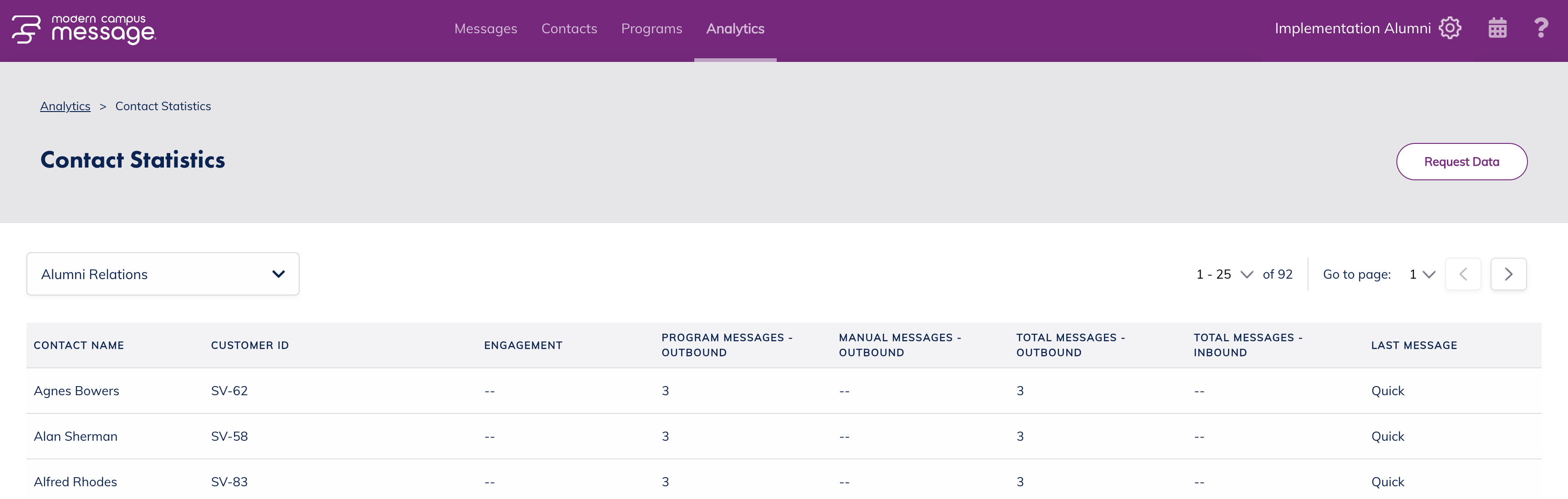
Task: Open the 1 - 25 rows range dropdown
Action: 1224,275
